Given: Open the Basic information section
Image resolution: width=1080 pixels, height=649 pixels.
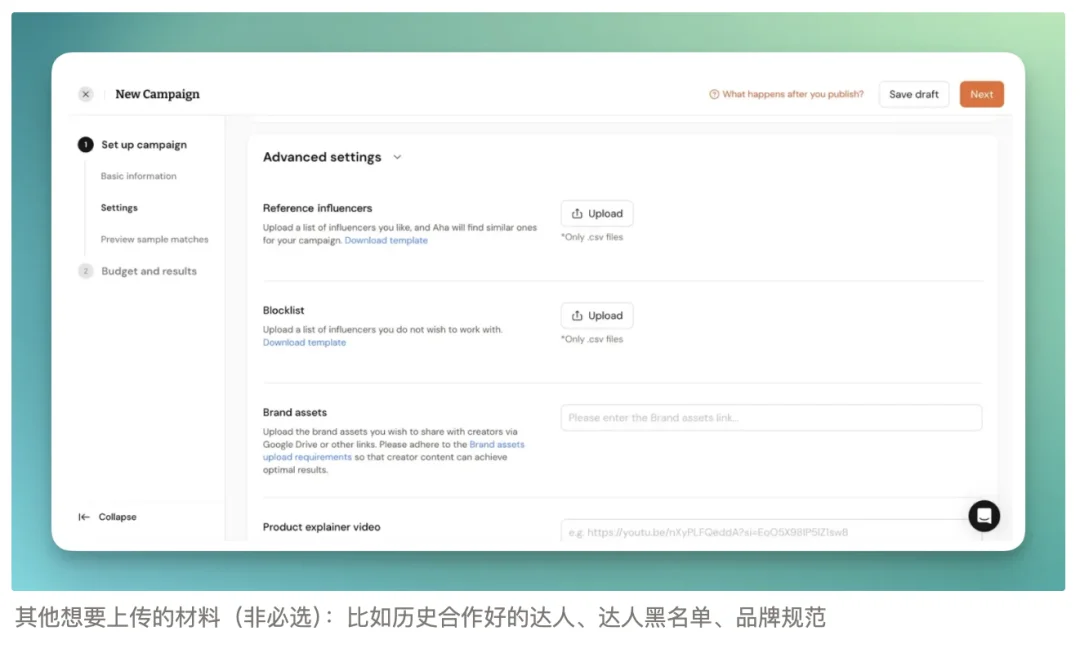Looking at the screenshot, I should (x=138, y=175).
